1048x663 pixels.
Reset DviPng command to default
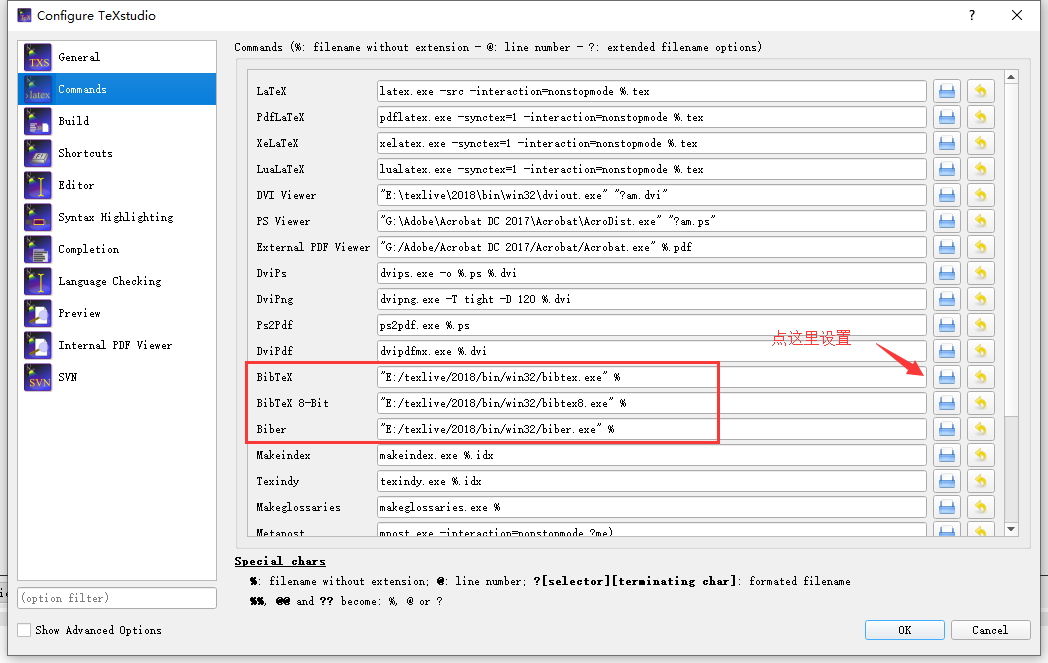[x=980, y=299]
